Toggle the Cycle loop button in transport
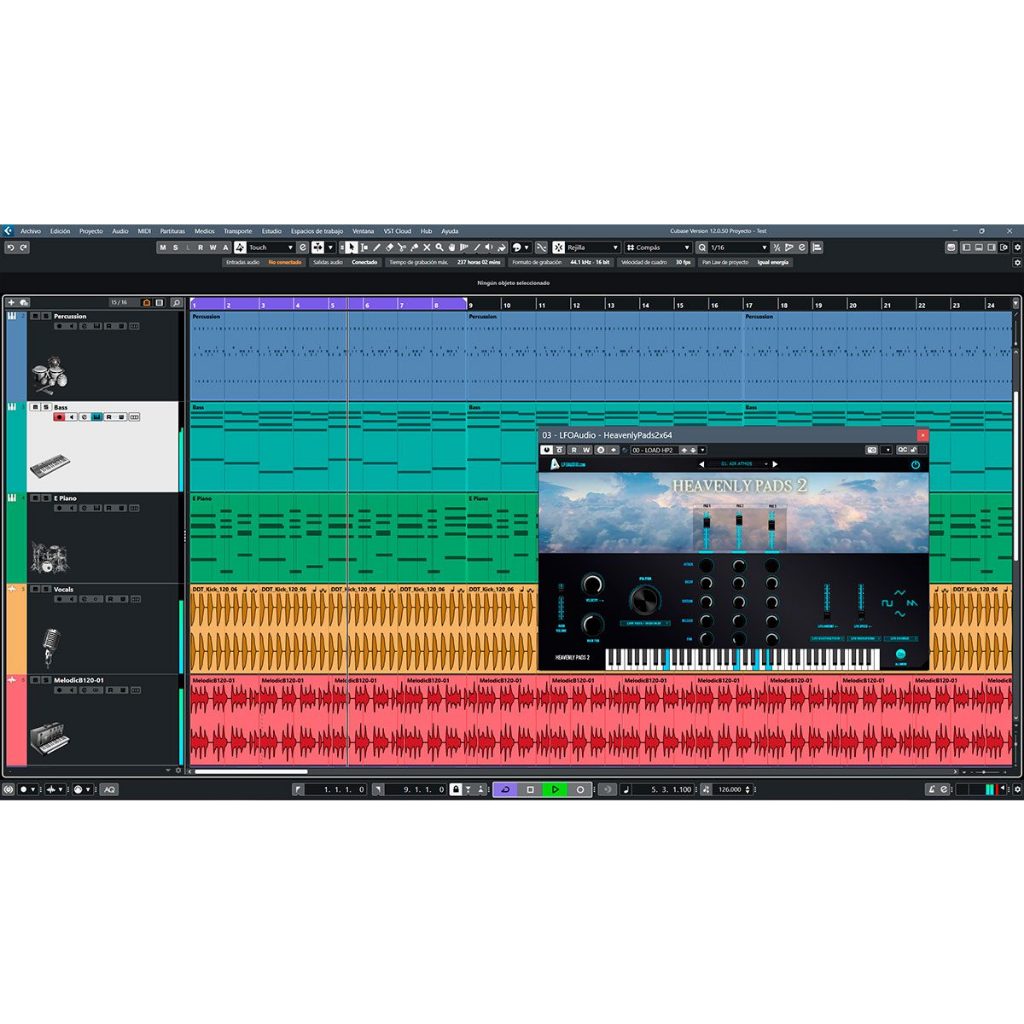The height and width of the screenshot is (1024, 1024). point(505,790)
